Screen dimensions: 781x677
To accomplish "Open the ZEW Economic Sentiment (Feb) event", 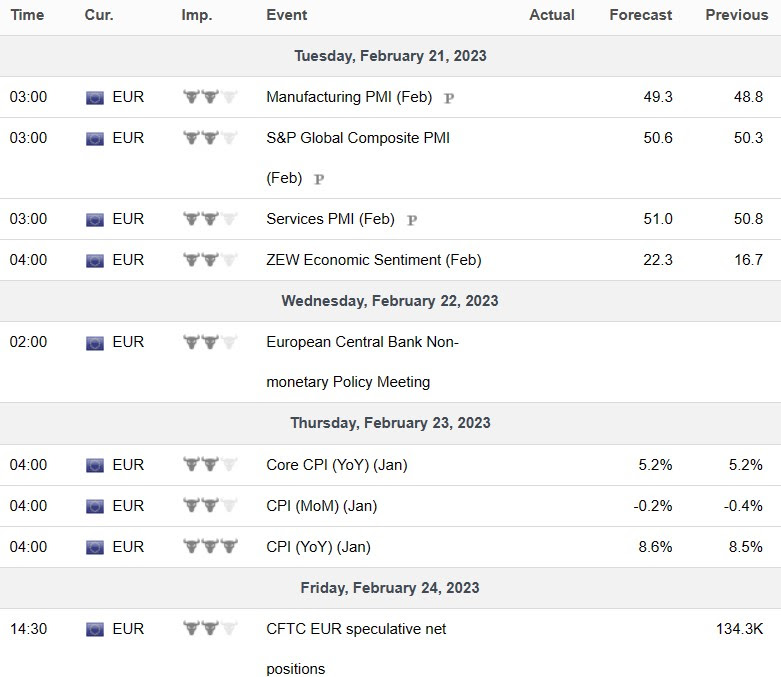I will (373, 260).
